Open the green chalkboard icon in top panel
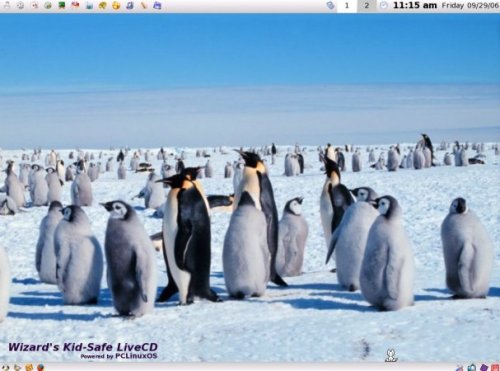500x371 pixels. click(62, 5)
